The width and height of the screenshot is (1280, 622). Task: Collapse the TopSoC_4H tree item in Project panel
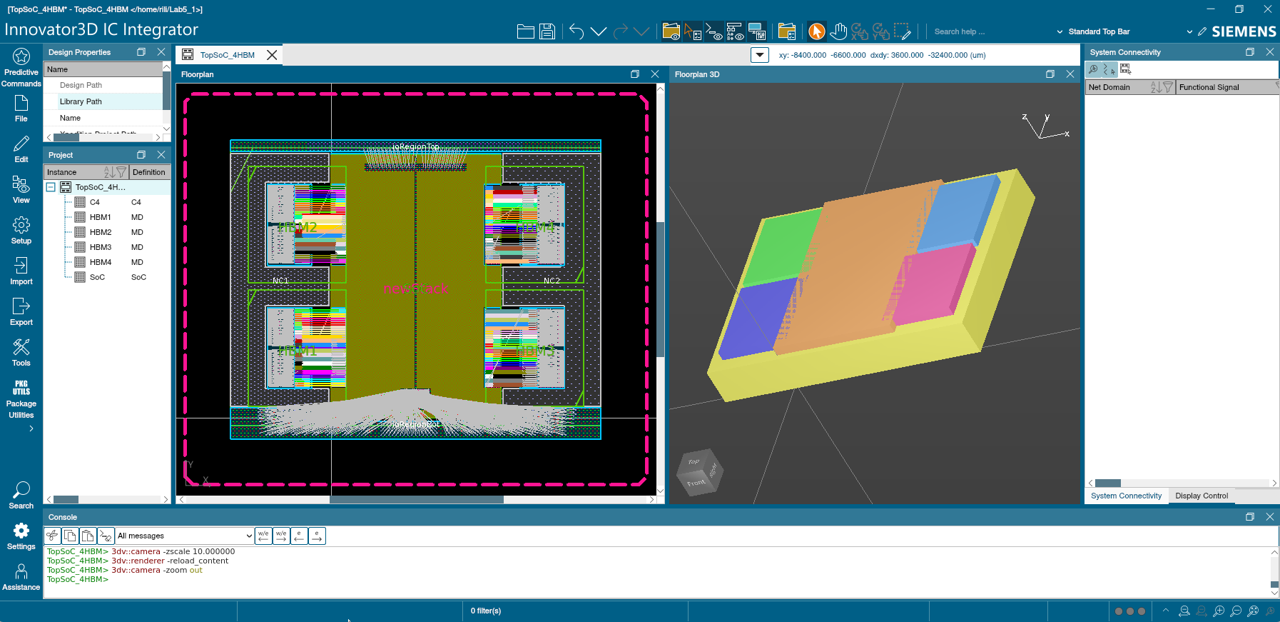[52, 187]
